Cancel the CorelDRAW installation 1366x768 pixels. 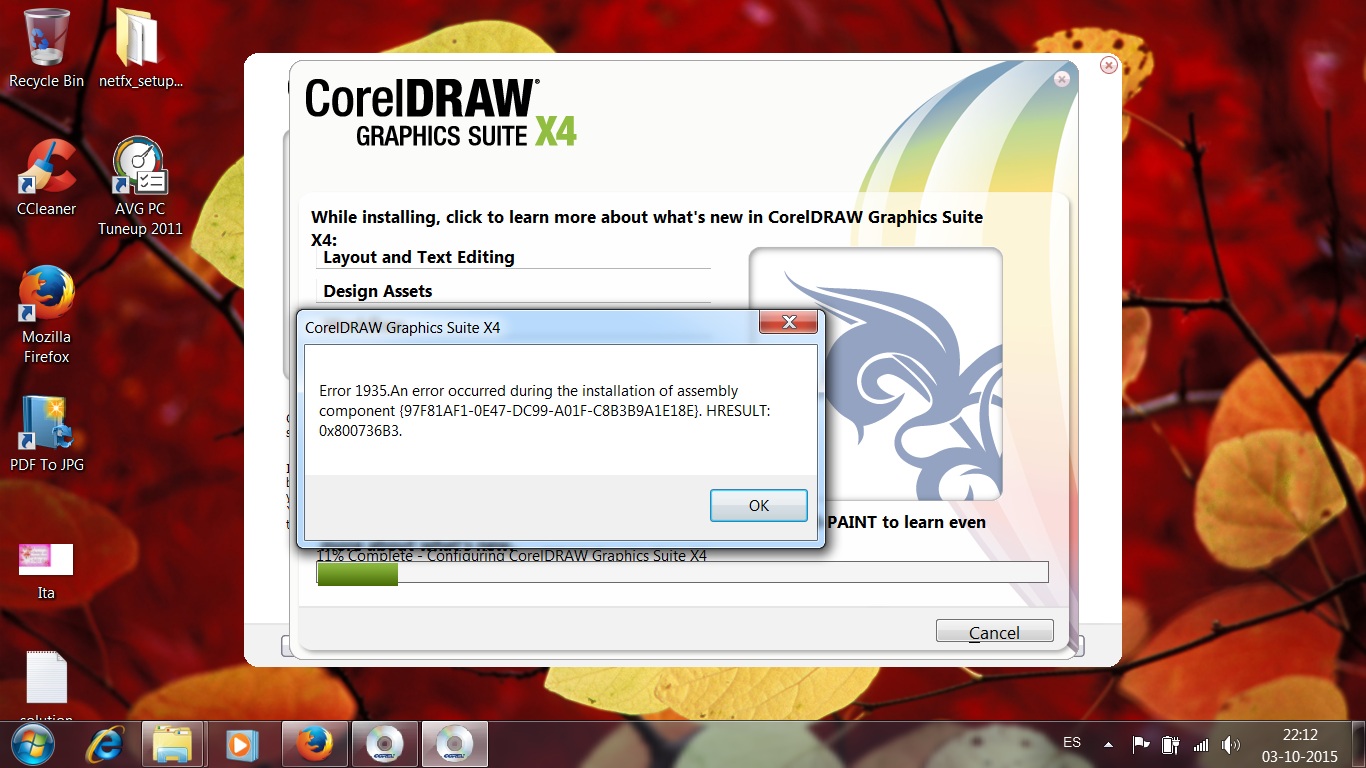[x=994, y=632]
